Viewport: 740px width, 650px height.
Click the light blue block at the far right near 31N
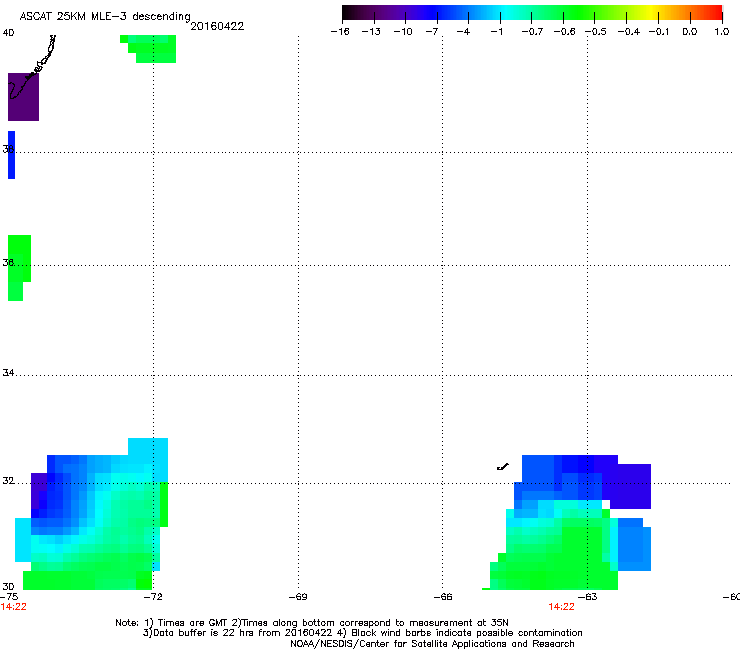[634, 545]
